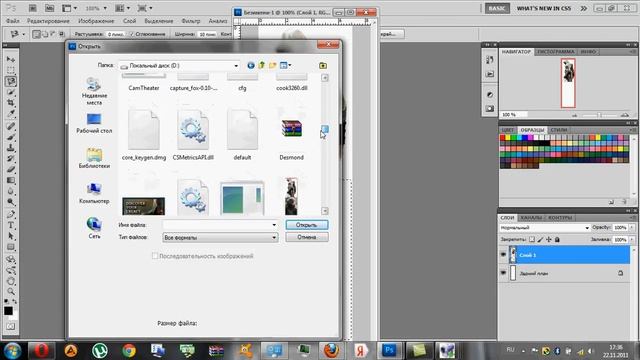Click the lock image pixels brush icon

[x=540, y=240]
